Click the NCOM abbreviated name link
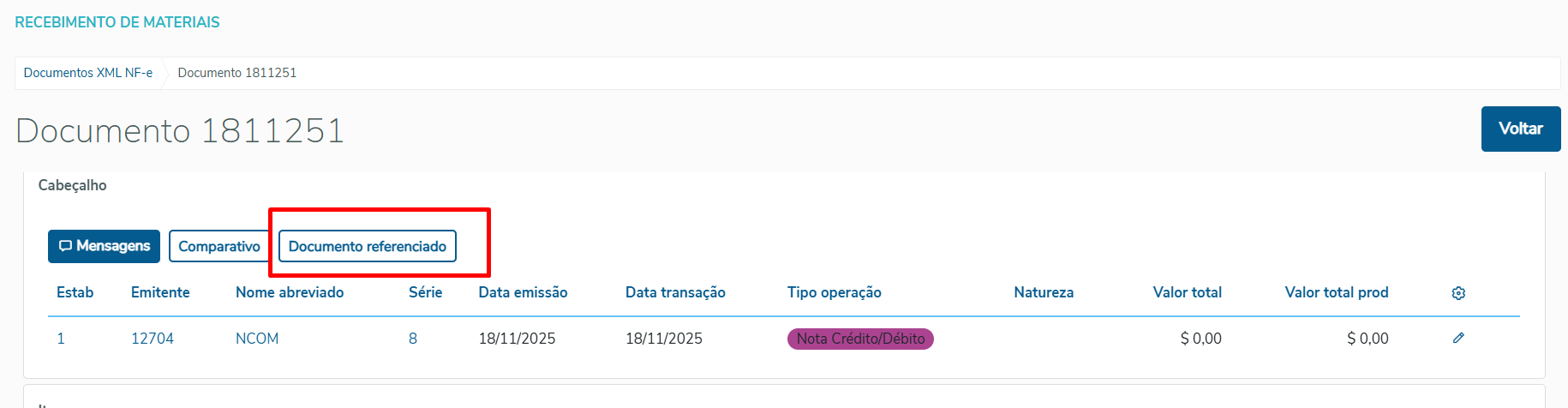 pyautogui.click(x=257, y=339)
